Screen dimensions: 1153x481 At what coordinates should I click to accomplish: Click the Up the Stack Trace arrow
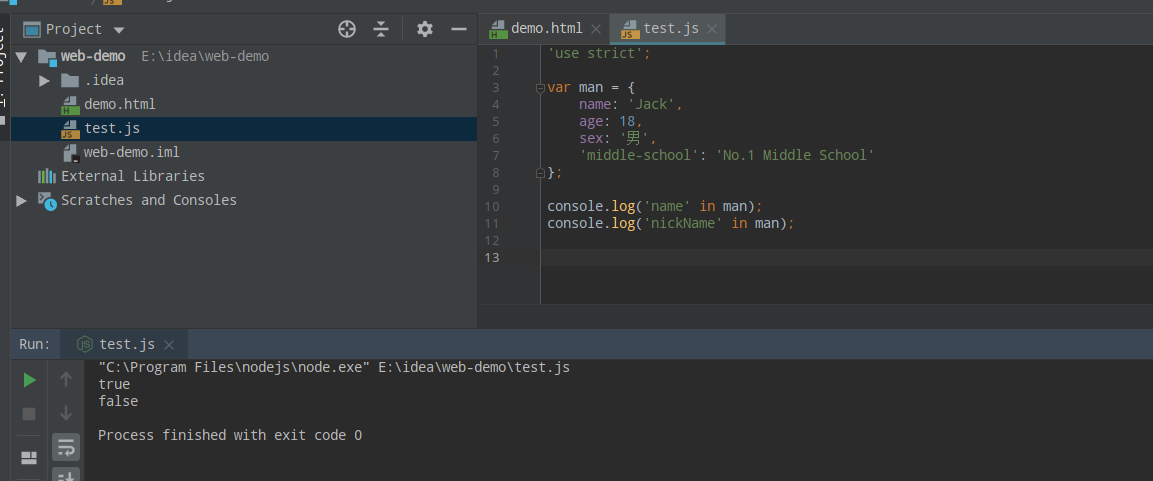pos(66,380)
